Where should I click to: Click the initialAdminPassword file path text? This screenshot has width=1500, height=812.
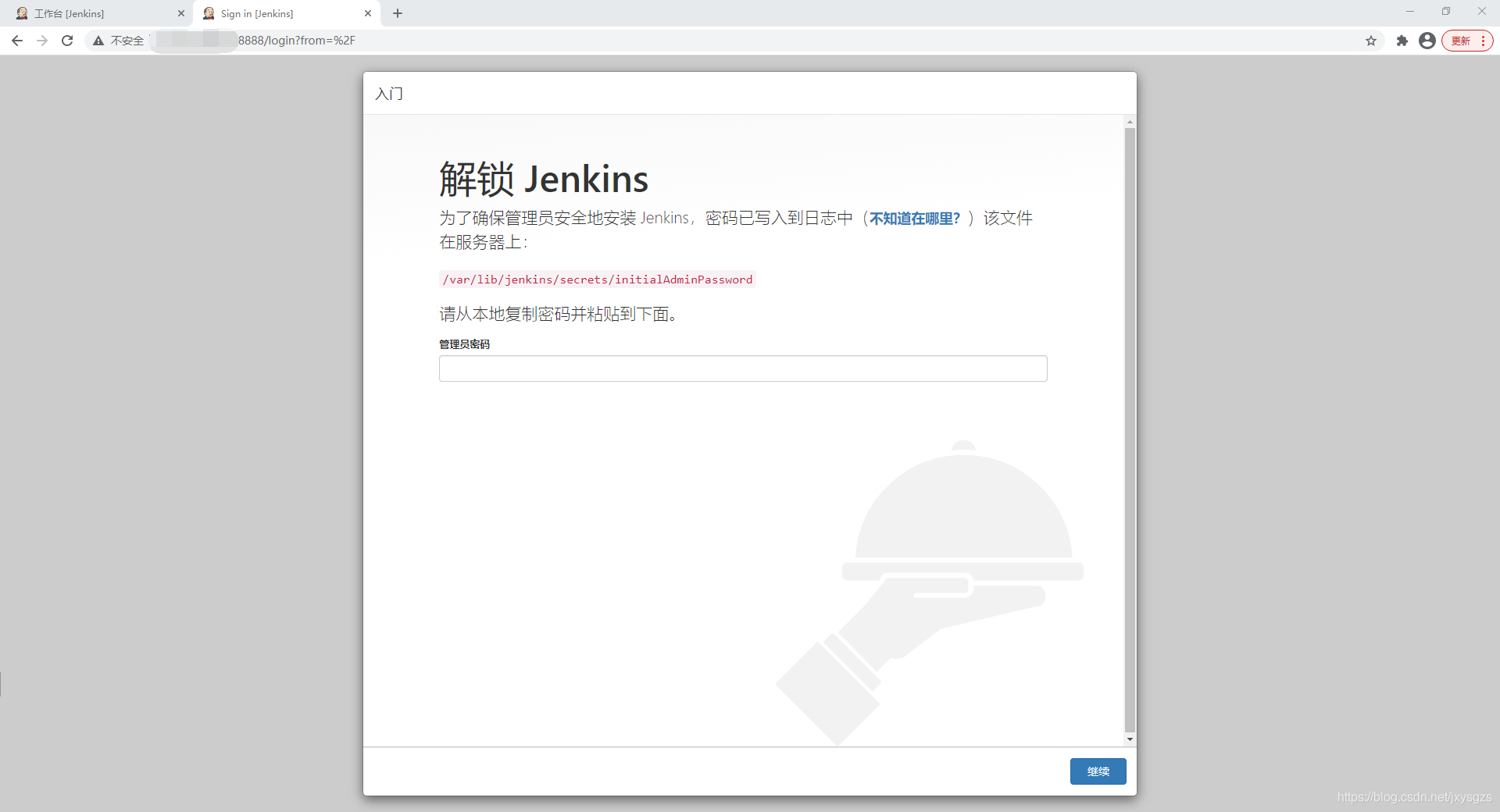tap(598, 280)
